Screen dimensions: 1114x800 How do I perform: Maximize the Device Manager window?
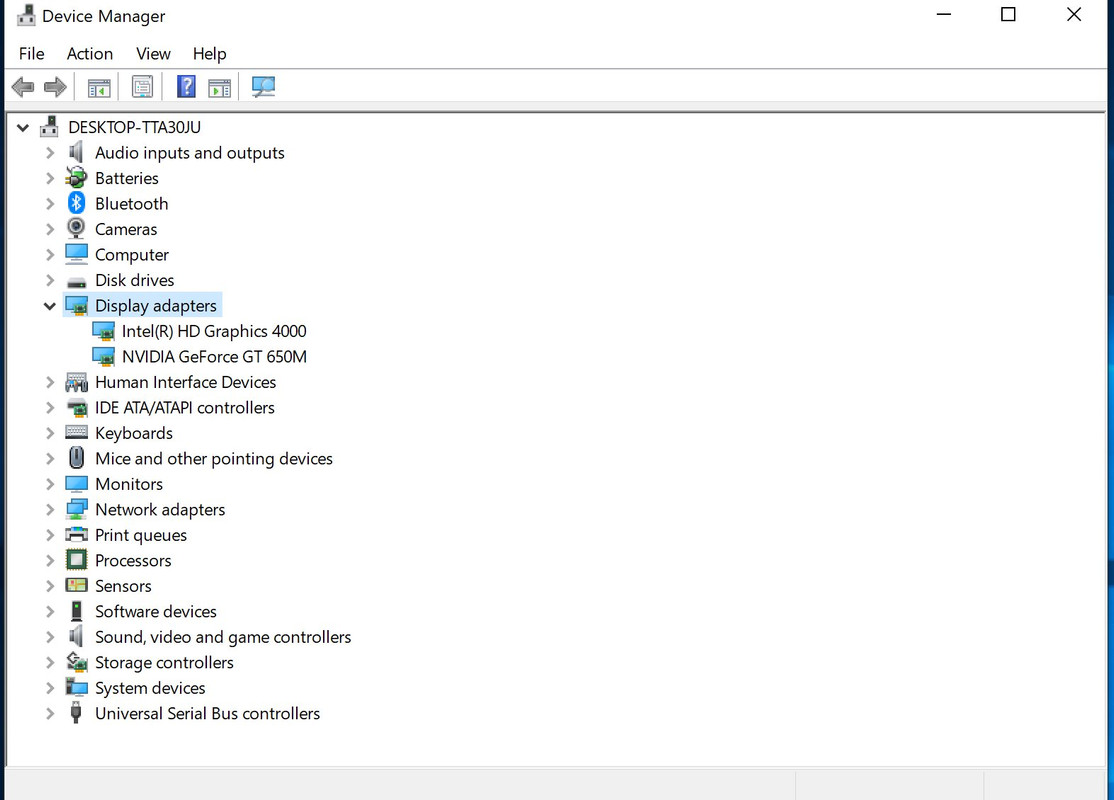click(1008, 14)
